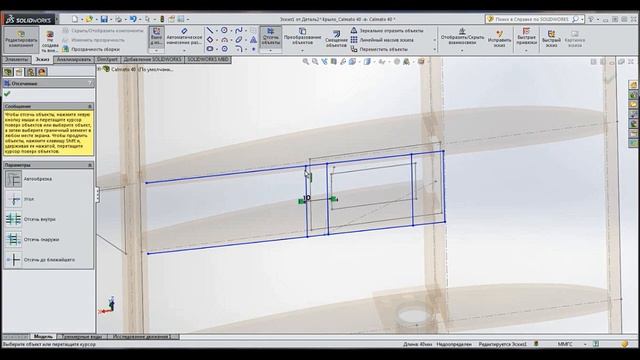Undo the last action with the arrow icon
This screenshot has width=640, height=360.
click(x=133, y=19)
